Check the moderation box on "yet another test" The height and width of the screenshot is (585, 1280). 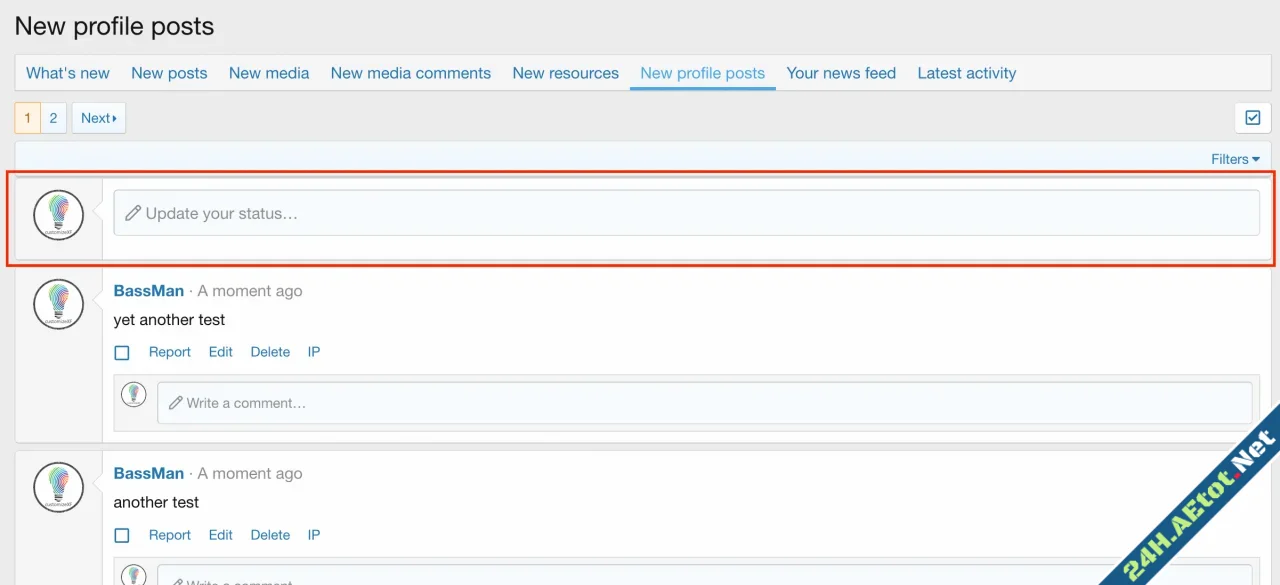coord(121,352)
